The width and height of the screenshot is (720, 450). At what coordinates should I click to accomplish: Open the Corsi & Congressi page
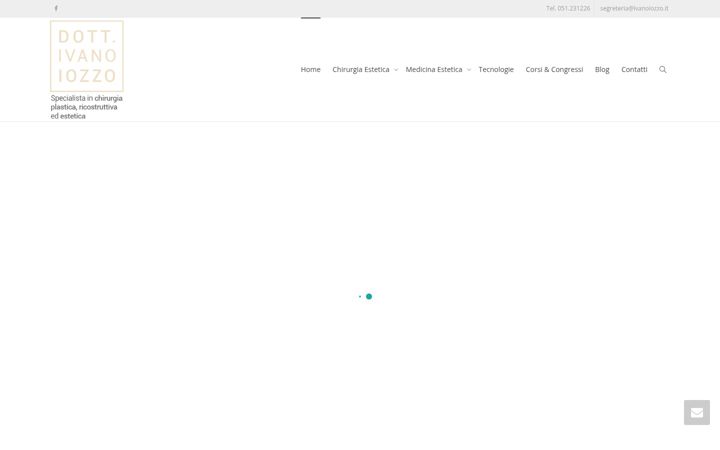[x=554, y=69]
